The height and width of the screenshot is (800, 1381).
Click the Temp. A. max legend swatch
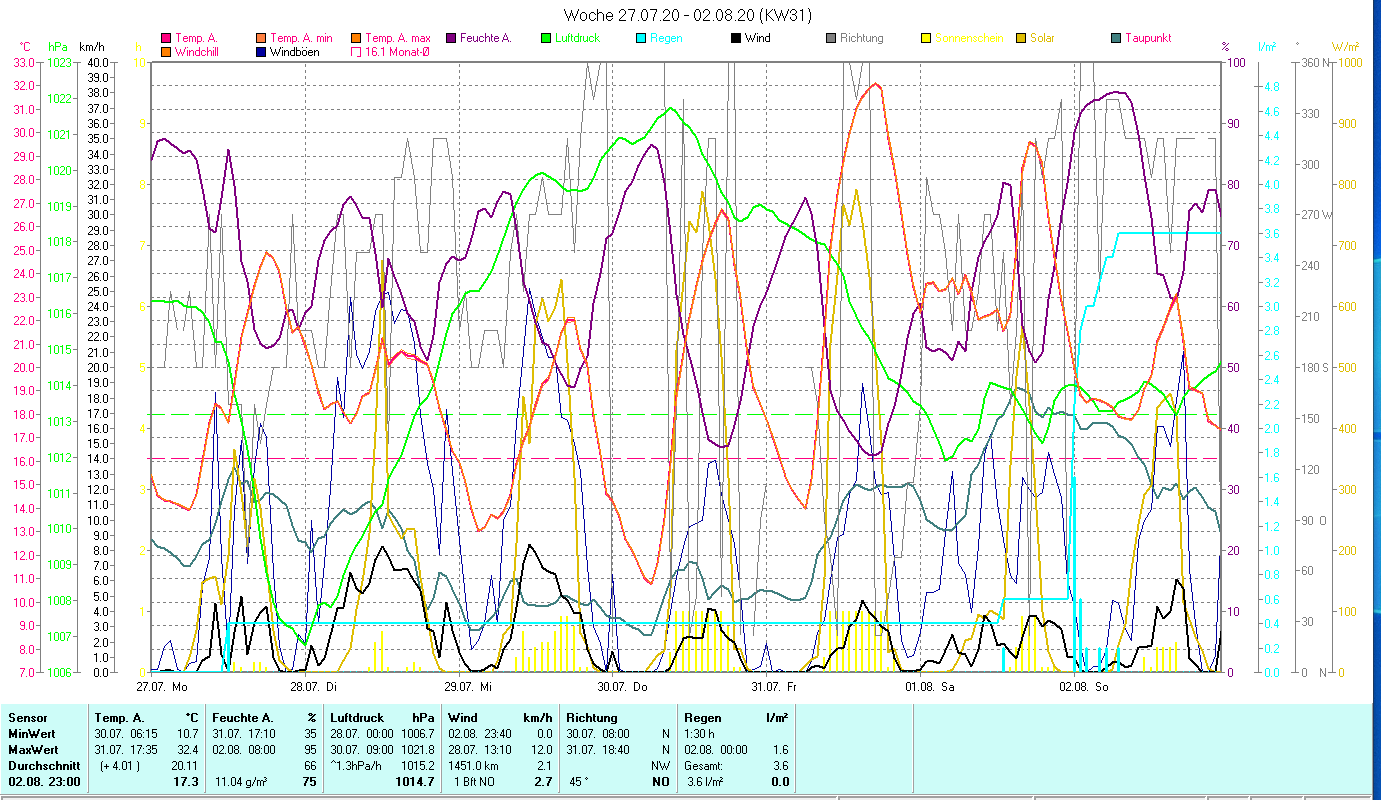click(356, 38)
